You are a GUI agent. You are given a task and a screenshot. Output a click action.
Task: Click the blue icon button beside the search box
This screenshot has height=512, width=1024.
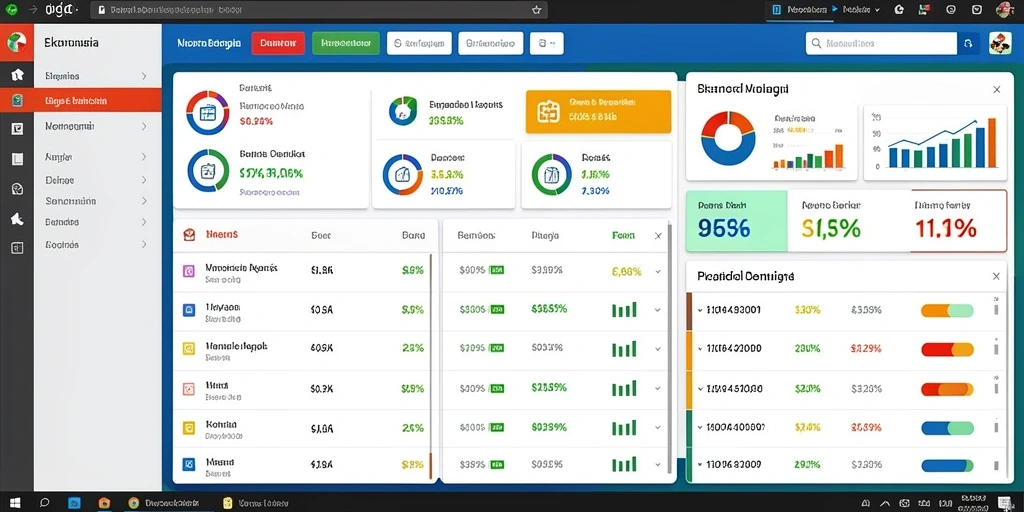968,44
